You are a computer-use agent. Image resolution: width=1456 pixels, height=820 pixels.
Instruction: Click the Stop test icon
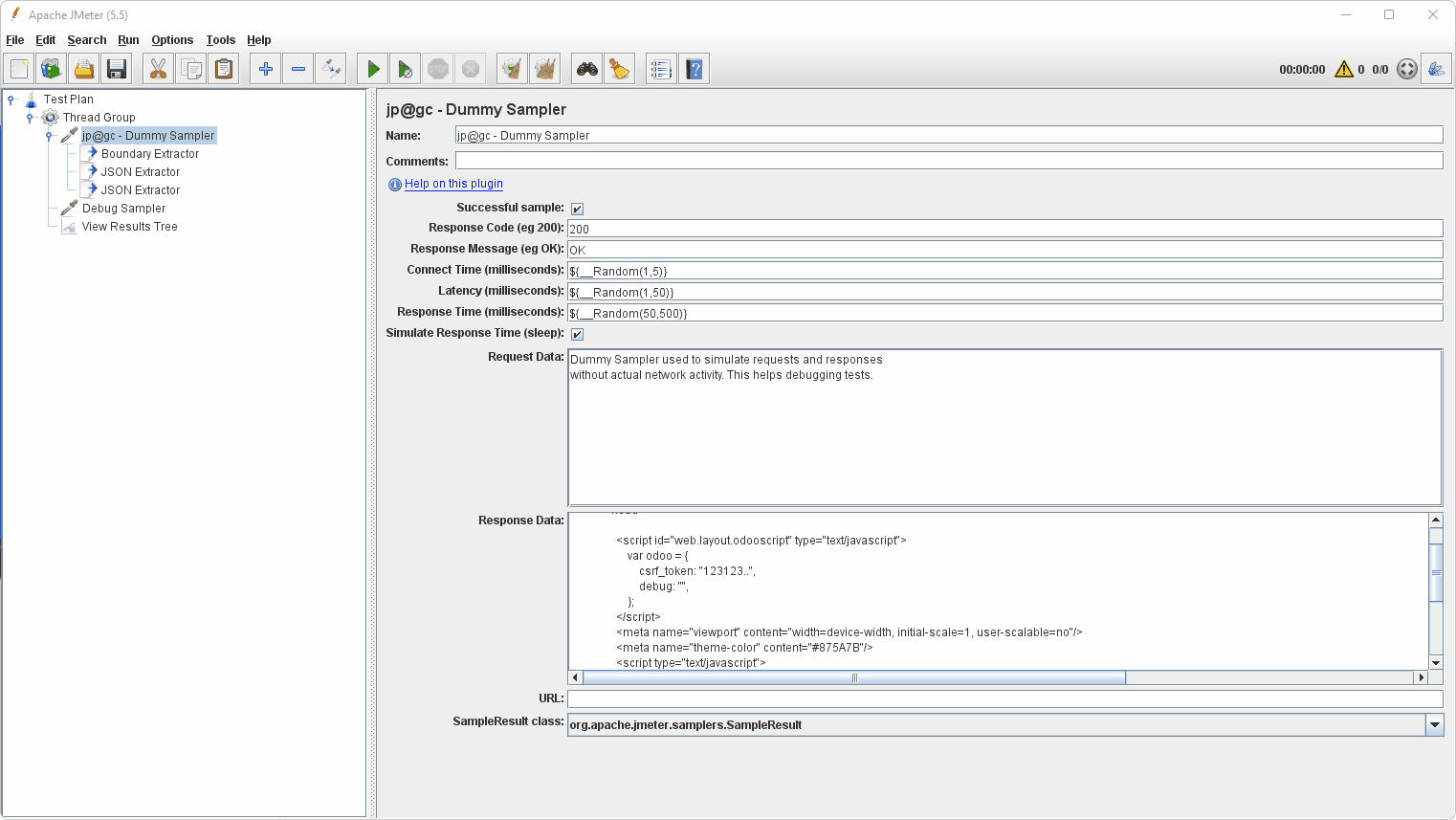438,69
